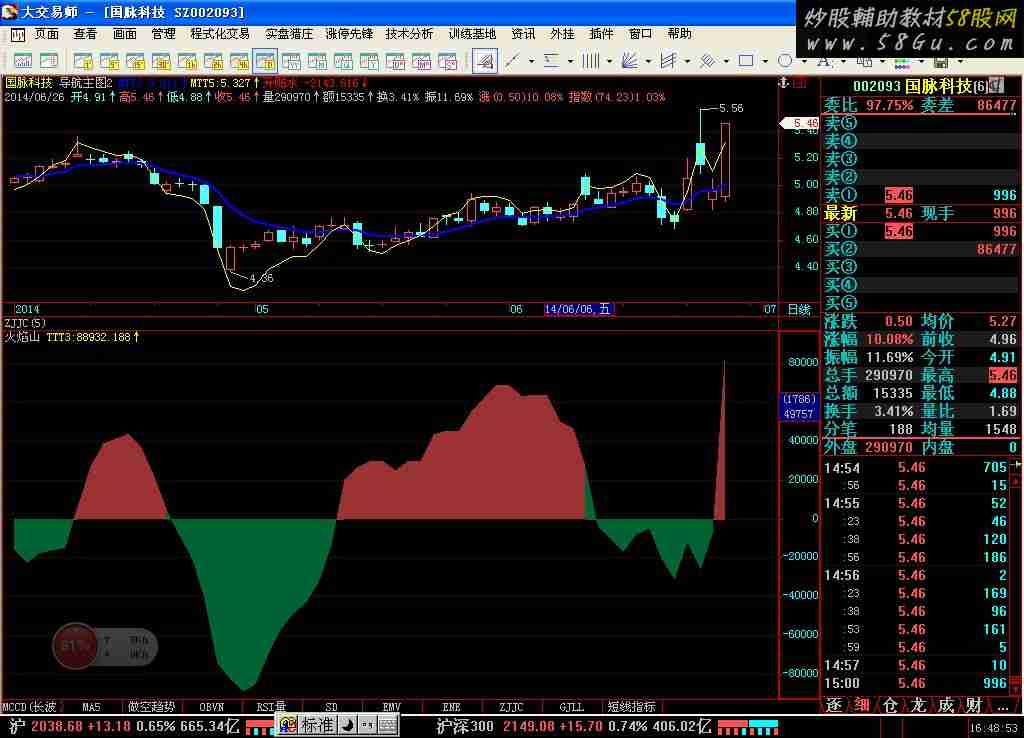Select the fan lines drawing tool
Viewport: 1024px width, 738px height.
tap(629, 61)
